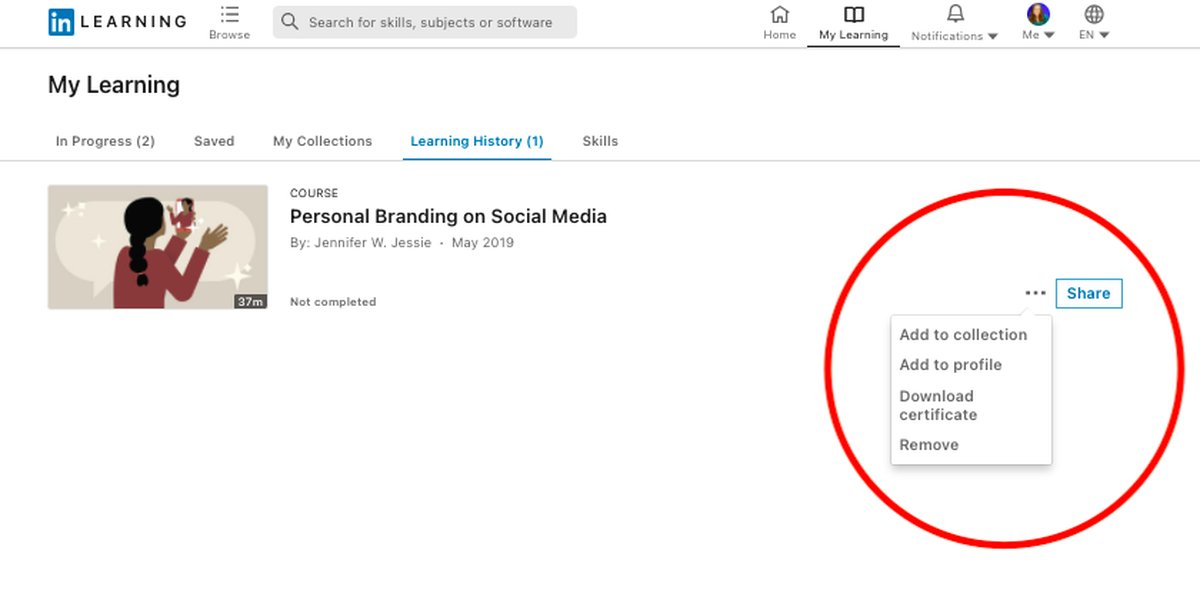Focus the skills search field
This screenshot has height=600, width=1200.
425,22
